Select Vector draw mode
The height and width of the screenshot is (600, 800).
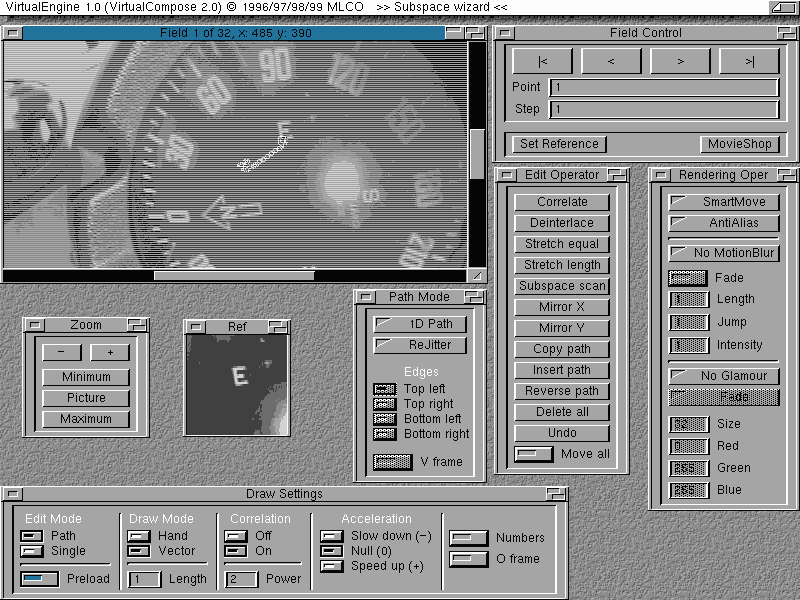[x=139, y=551]
